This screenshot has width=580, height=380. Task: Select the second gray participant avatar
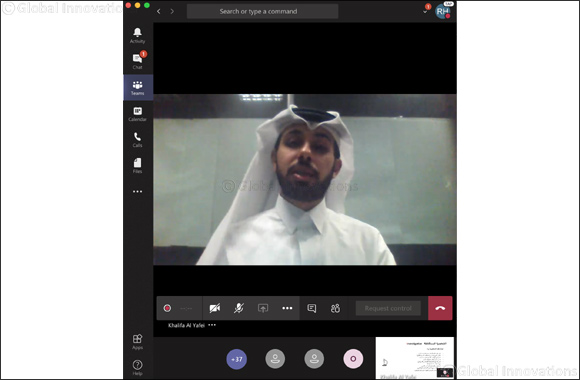click(x=314, y=359)
